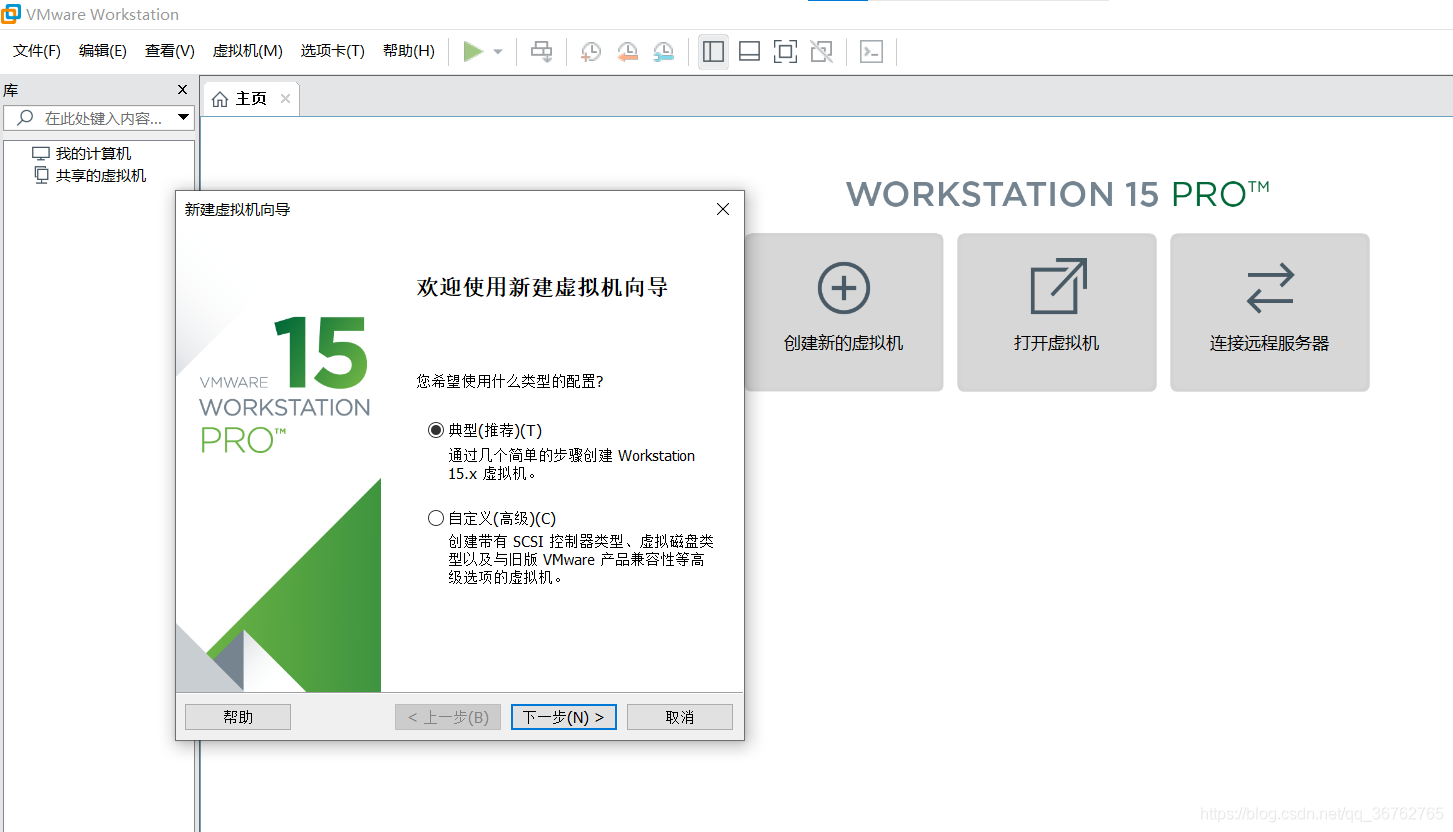Click the revert to snapshot icon
1453x832 pixels.
(x=627, y=51)
